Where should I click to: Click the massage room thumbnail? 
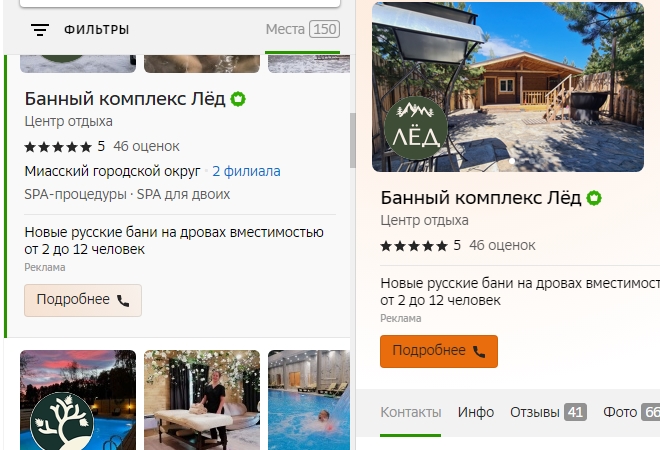click(202, 400)
